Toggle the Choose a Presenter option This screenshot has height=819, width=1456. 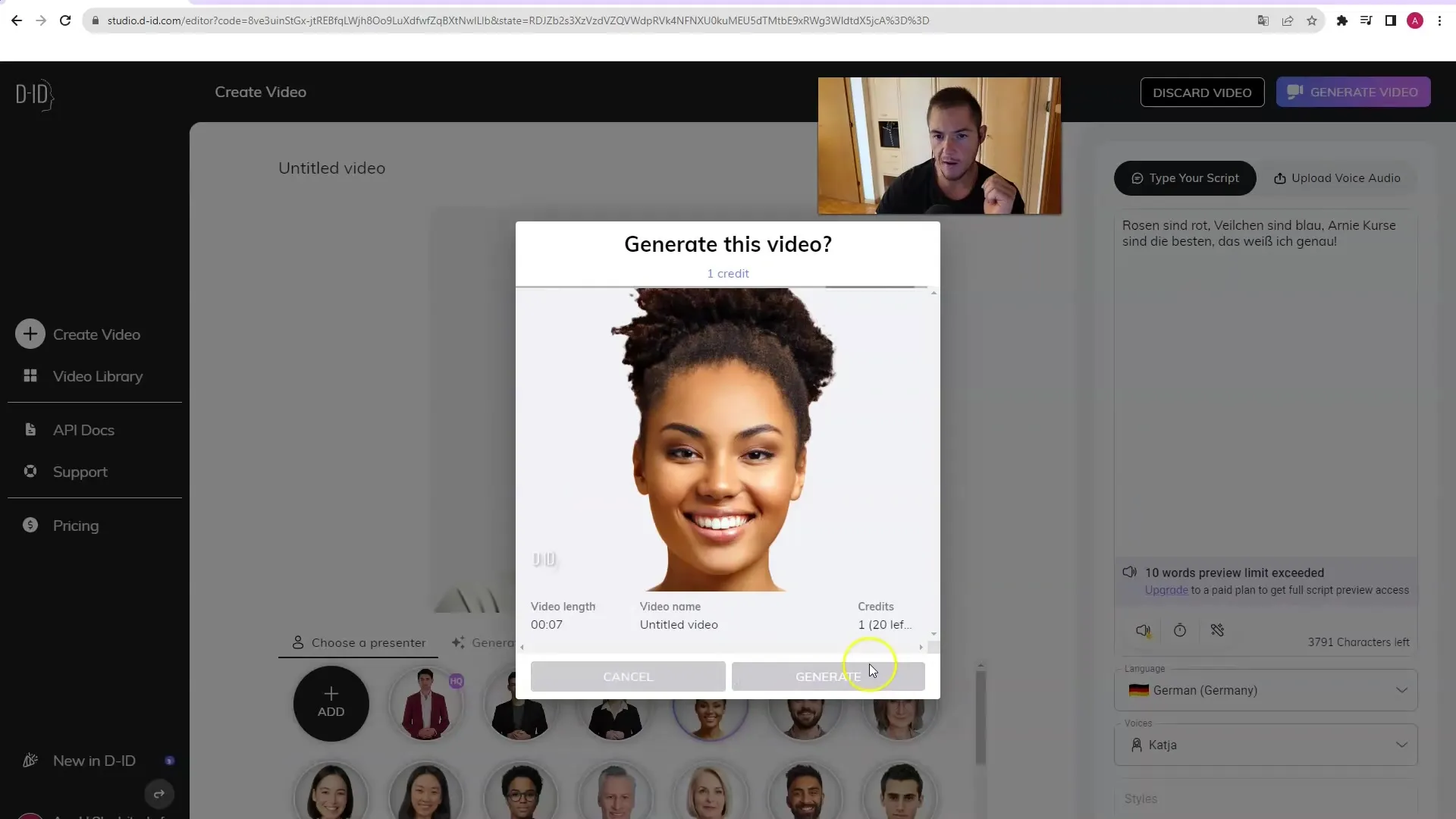coord(360,642)
